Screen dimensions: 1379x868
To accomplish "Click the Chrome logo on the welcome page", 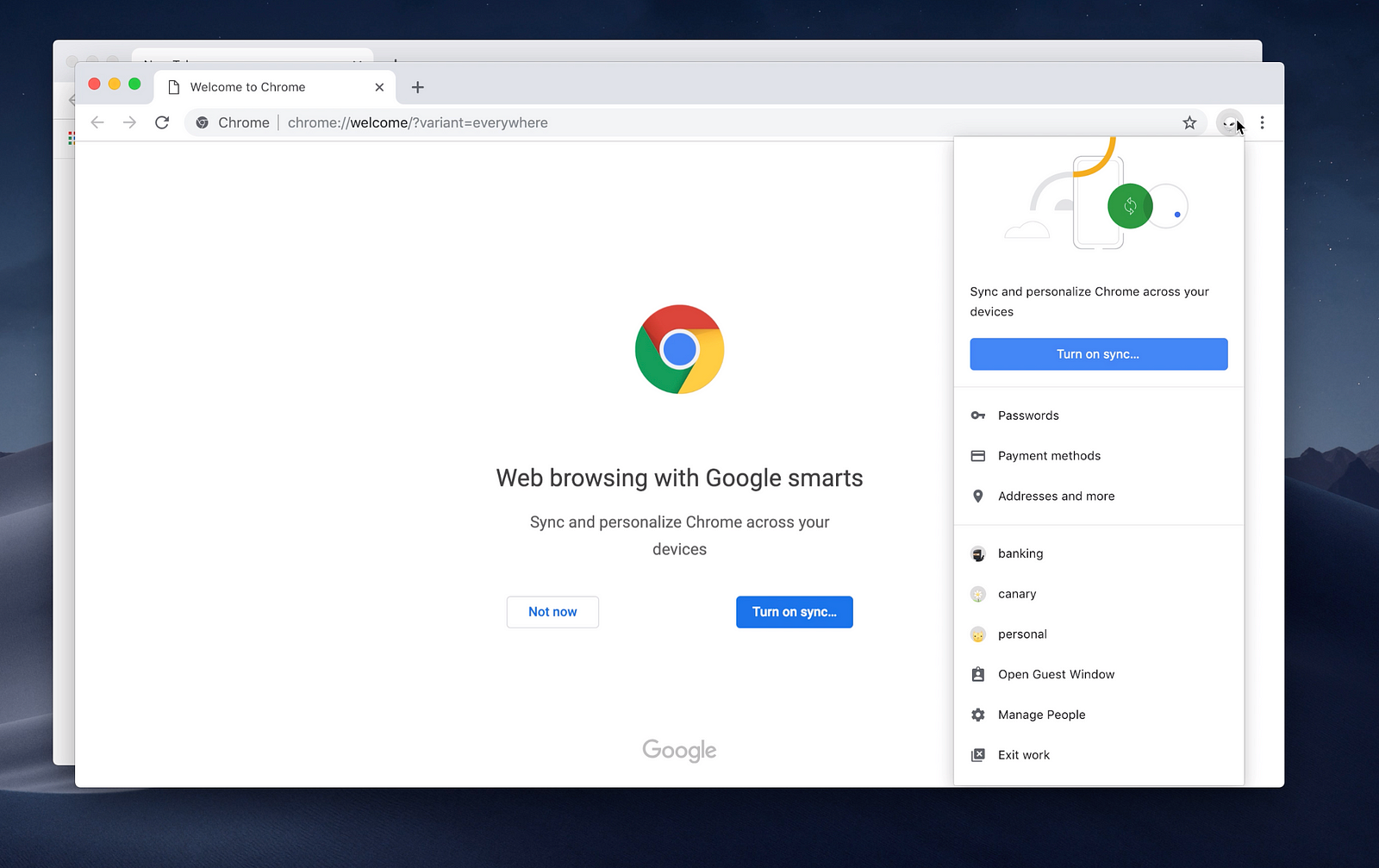I will [x=680, y=349].
